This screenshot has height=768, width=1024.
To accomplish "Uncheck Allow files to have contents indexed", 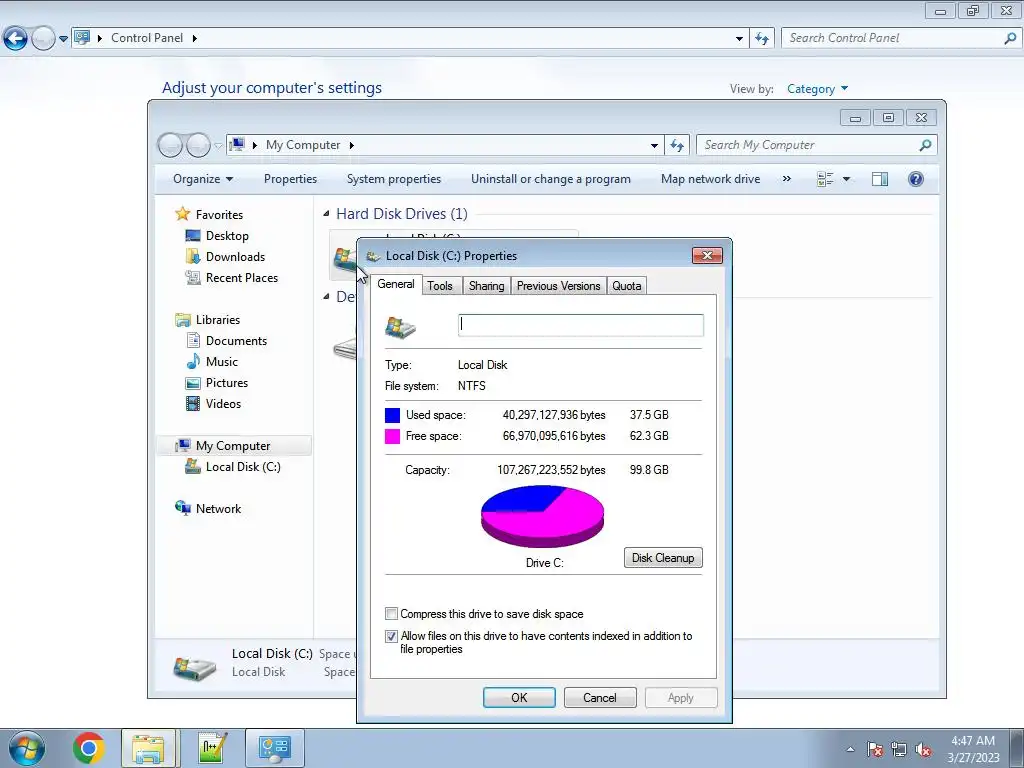I will tap(391, 636).
